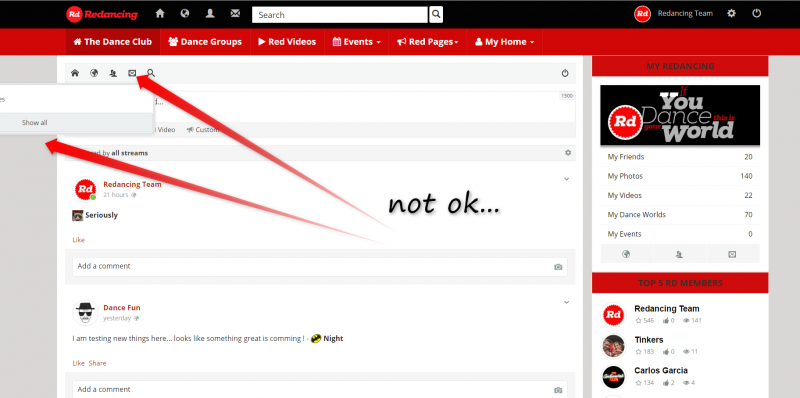
Task: Click the envelope icon under My Events
Action: coord(732,254)
